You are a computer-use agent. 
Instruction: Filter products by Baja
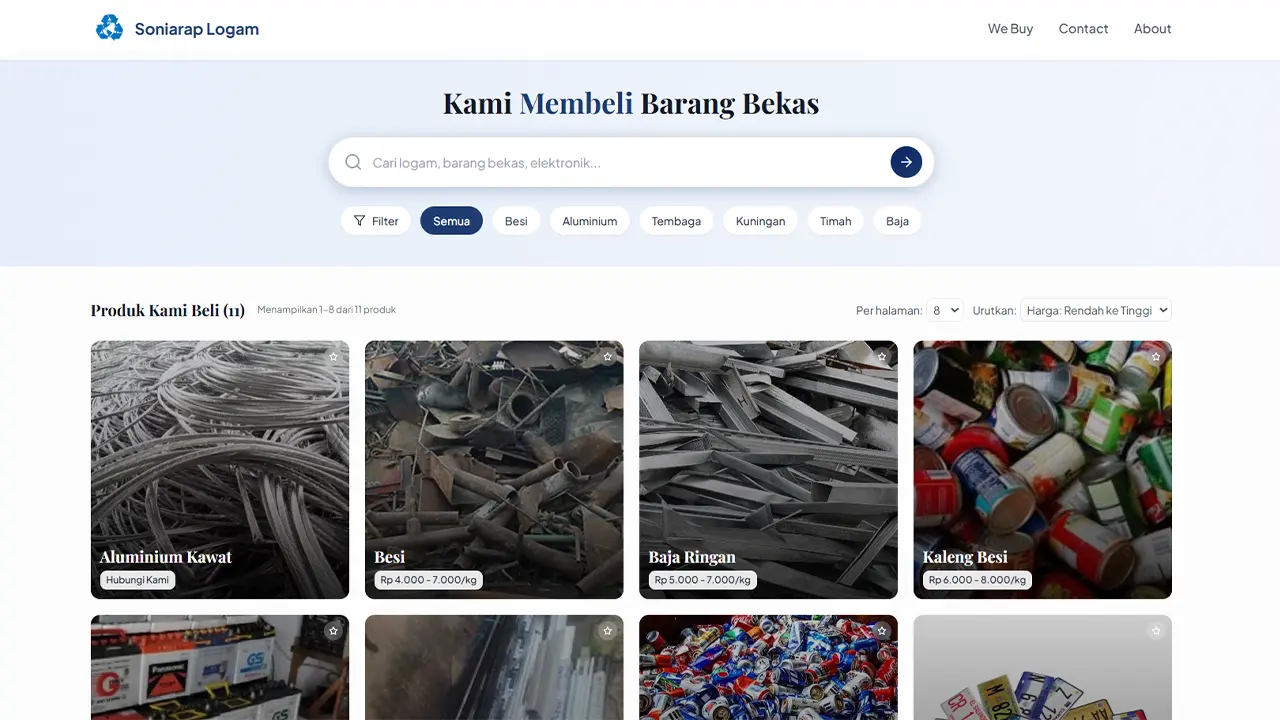tap(897, 221)
